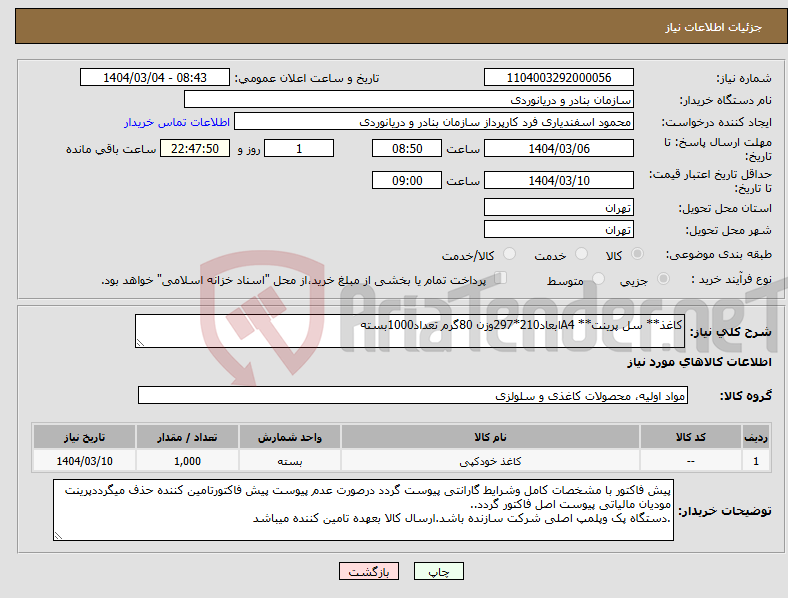
Task: Click the اطلاعات کالاهای مورد نیاز heading
Action: click(x=699, y=362)
